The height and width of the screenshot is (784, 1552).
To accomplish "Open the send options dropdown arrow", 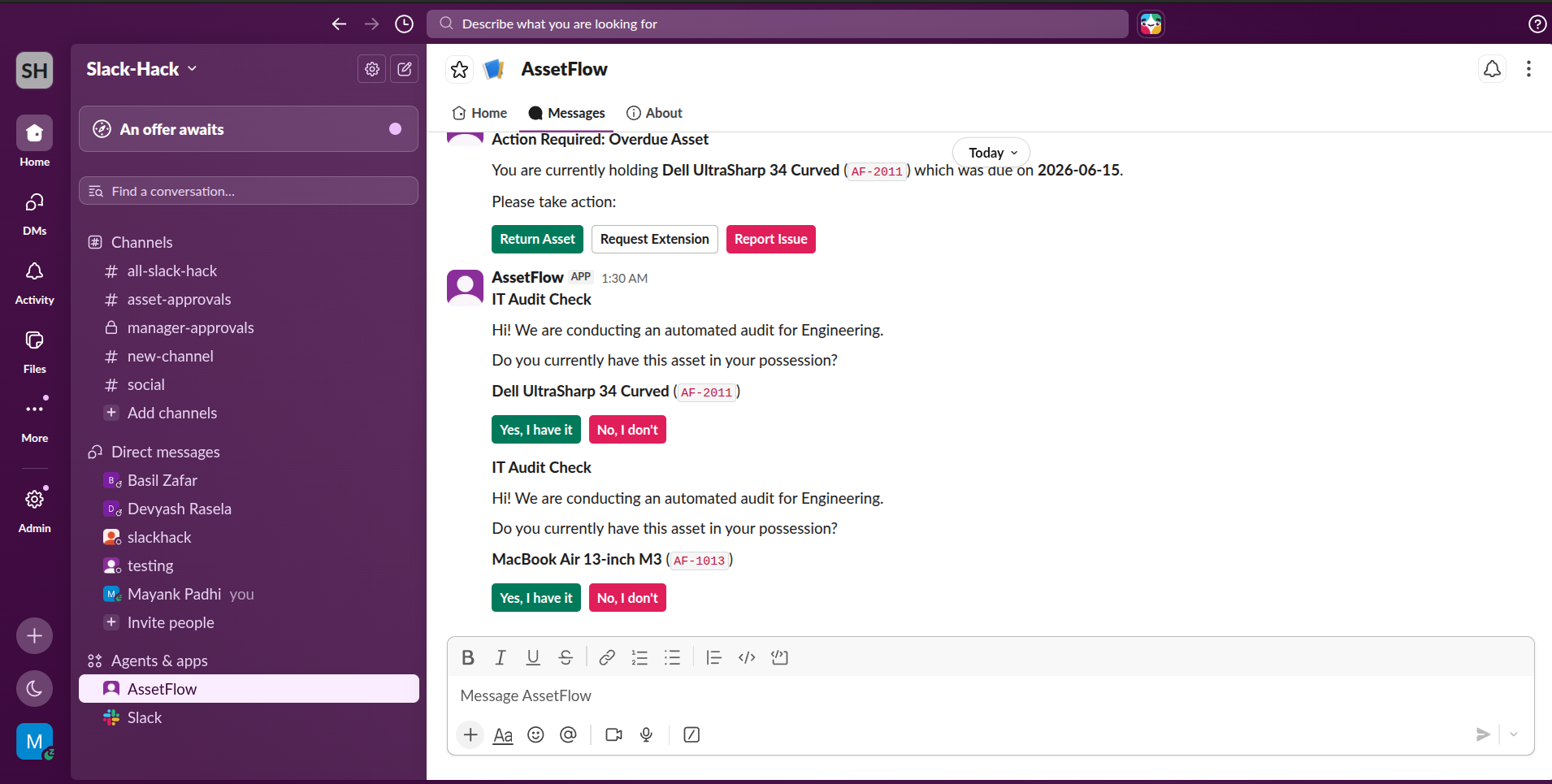I will pyautogui.click(x=1513, y=734).
